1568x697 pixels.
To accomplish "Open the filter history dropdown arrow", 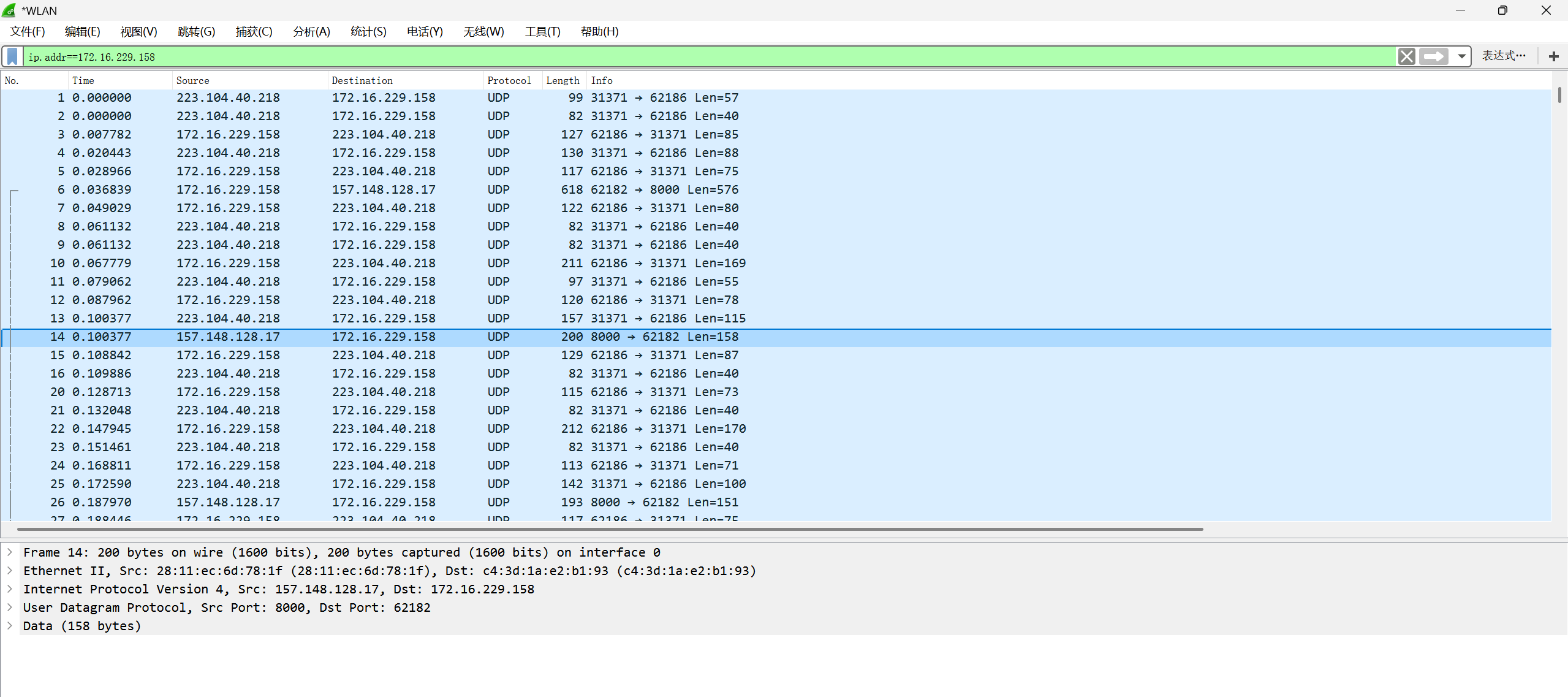I will (x=1461, y=57).
